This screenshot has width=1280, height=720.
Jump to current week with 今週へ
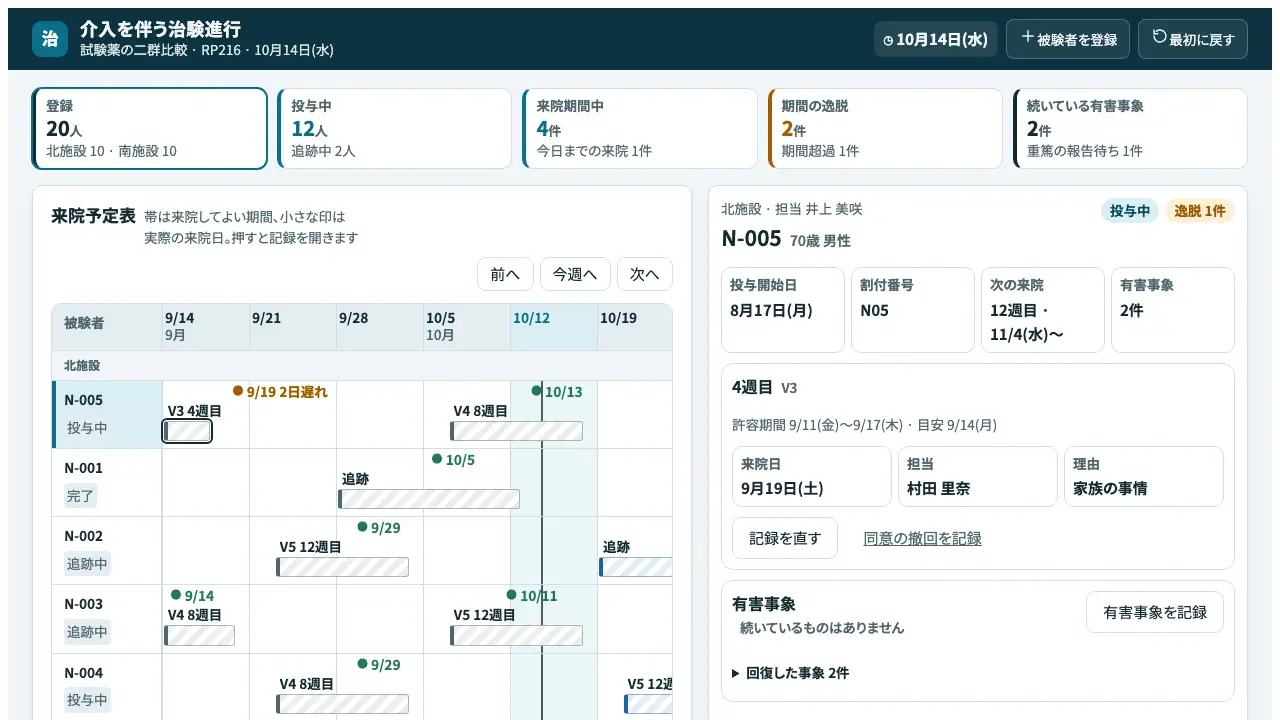[x=575, y=274]
